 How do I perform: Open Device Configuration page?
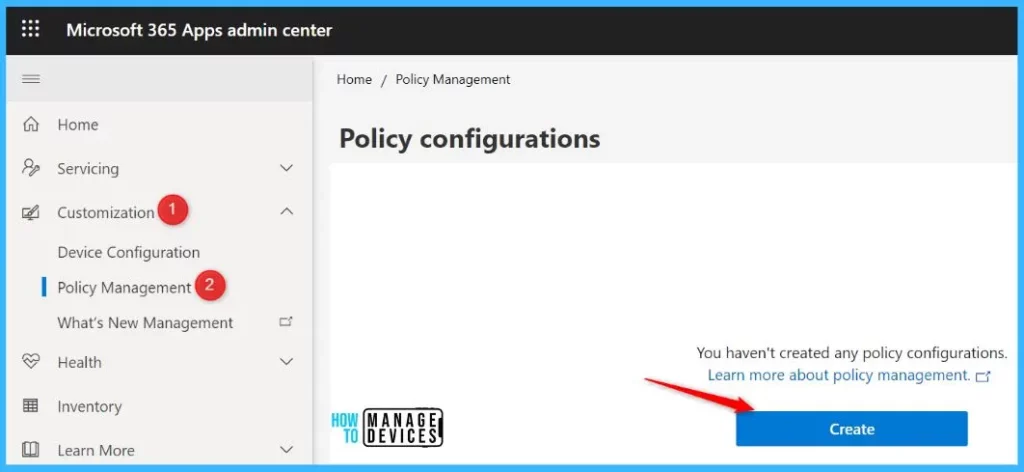129,253
